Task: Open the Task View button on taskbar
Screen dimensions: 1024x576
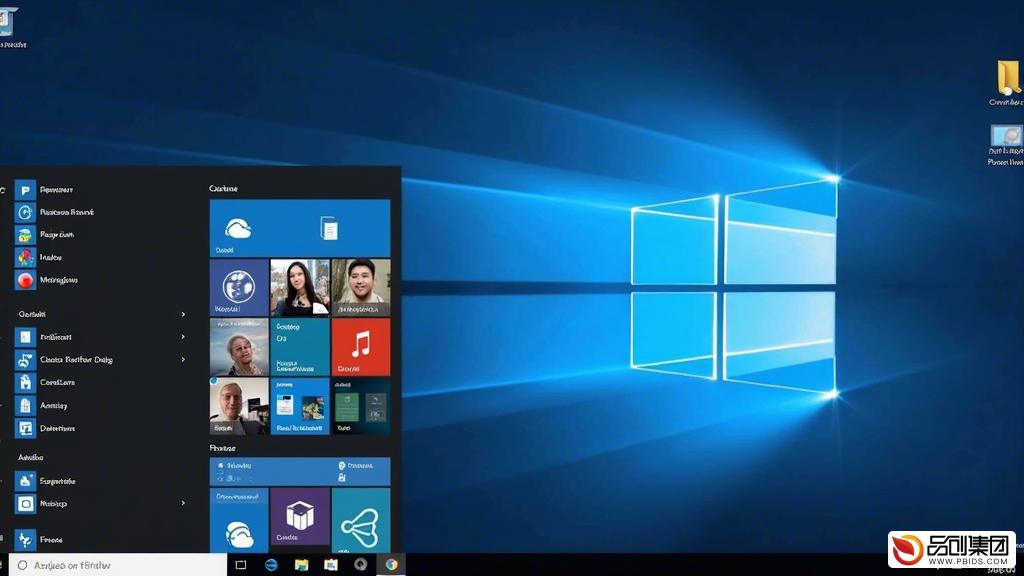Action: [240, 565]
